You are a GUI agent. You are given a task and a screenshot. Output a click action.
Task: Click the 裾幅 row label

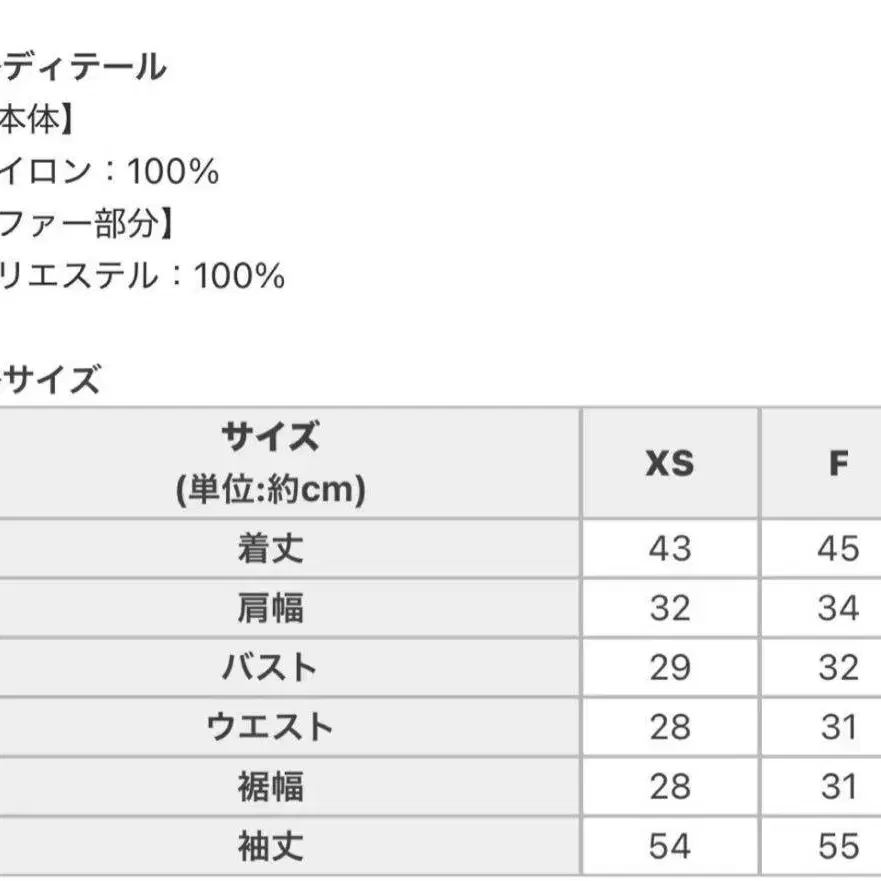click(271, 787)
